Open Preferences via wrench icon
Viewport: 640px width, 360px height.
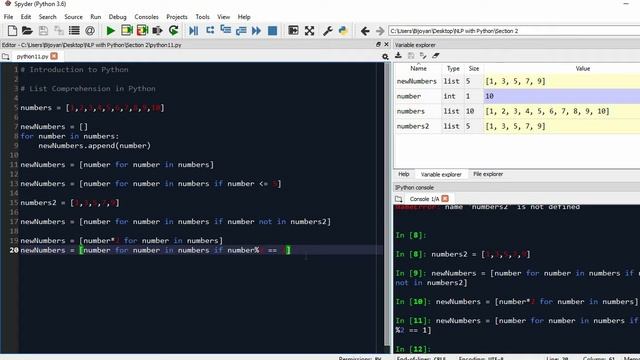click(327, 31)
